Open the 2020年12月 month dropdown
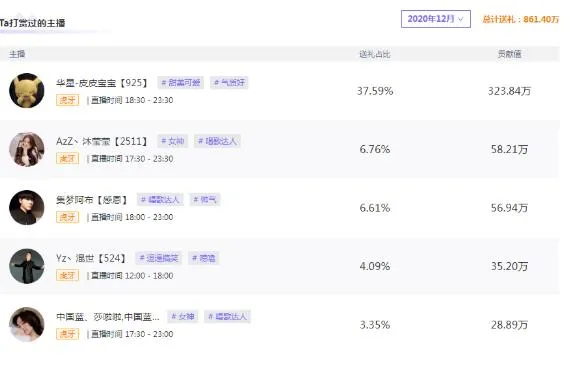The height and width of the screenshot is (367, 565). click(x=436, y=19)
